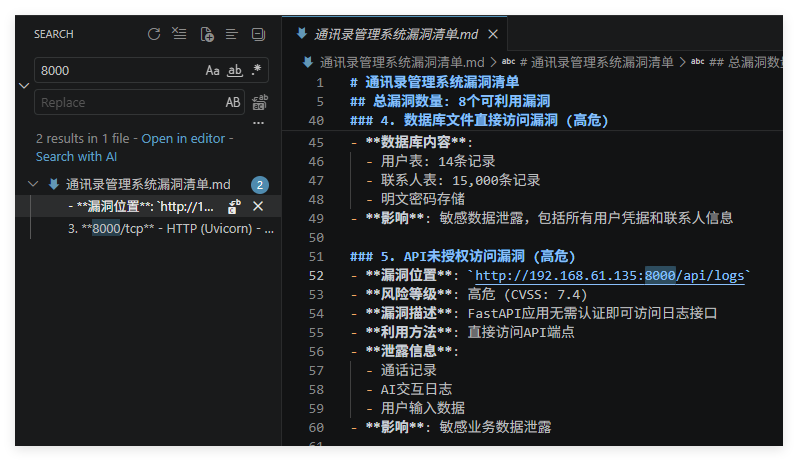Select 通讯录管理系统漏洞清单.md file in results
The width and height of the screenshot is (798, 461).
coord(148,184)
